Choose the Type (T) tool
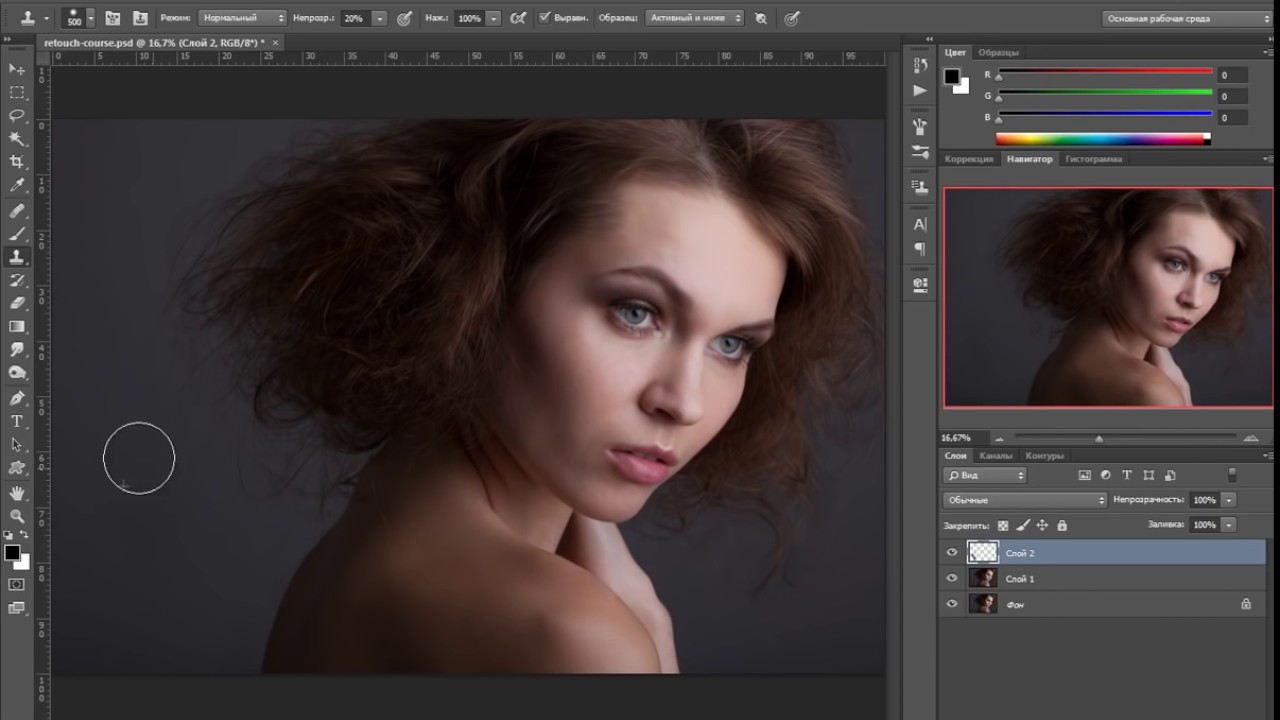The image size is (1280, 720). [17, 421]
